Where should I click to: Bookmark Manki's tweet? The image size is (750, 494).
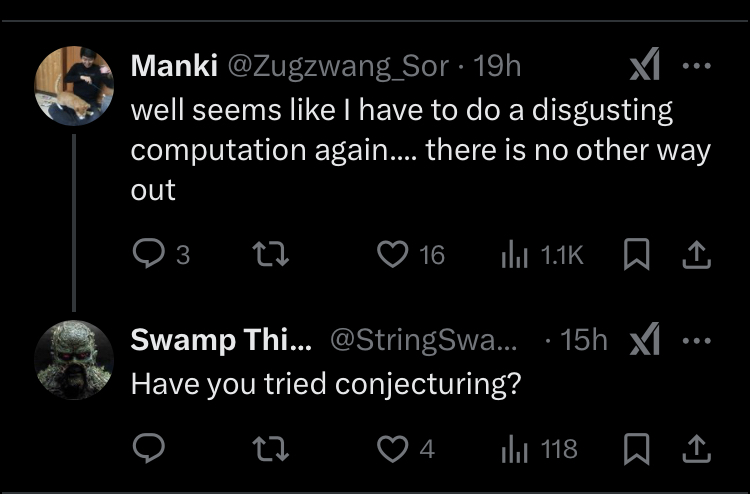click(635, 256)
